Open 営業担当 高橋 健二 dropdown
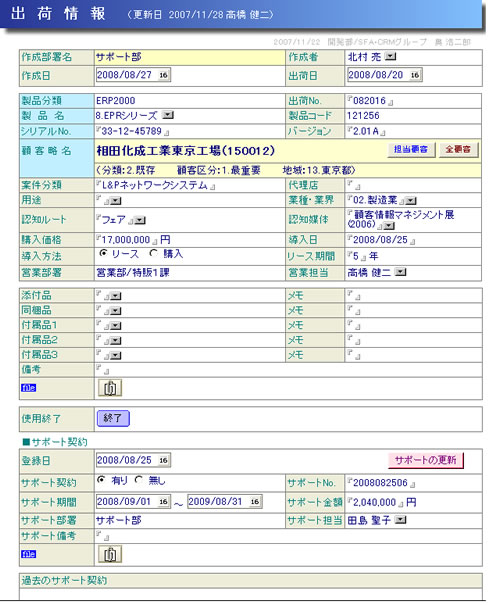500x605 pixels. [401, 272]
